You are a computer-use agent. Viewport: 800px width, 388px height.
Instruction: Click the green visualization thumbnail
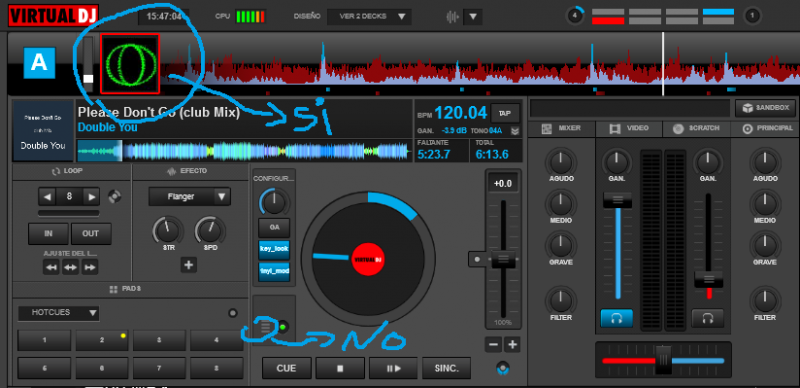coord(130,64)
